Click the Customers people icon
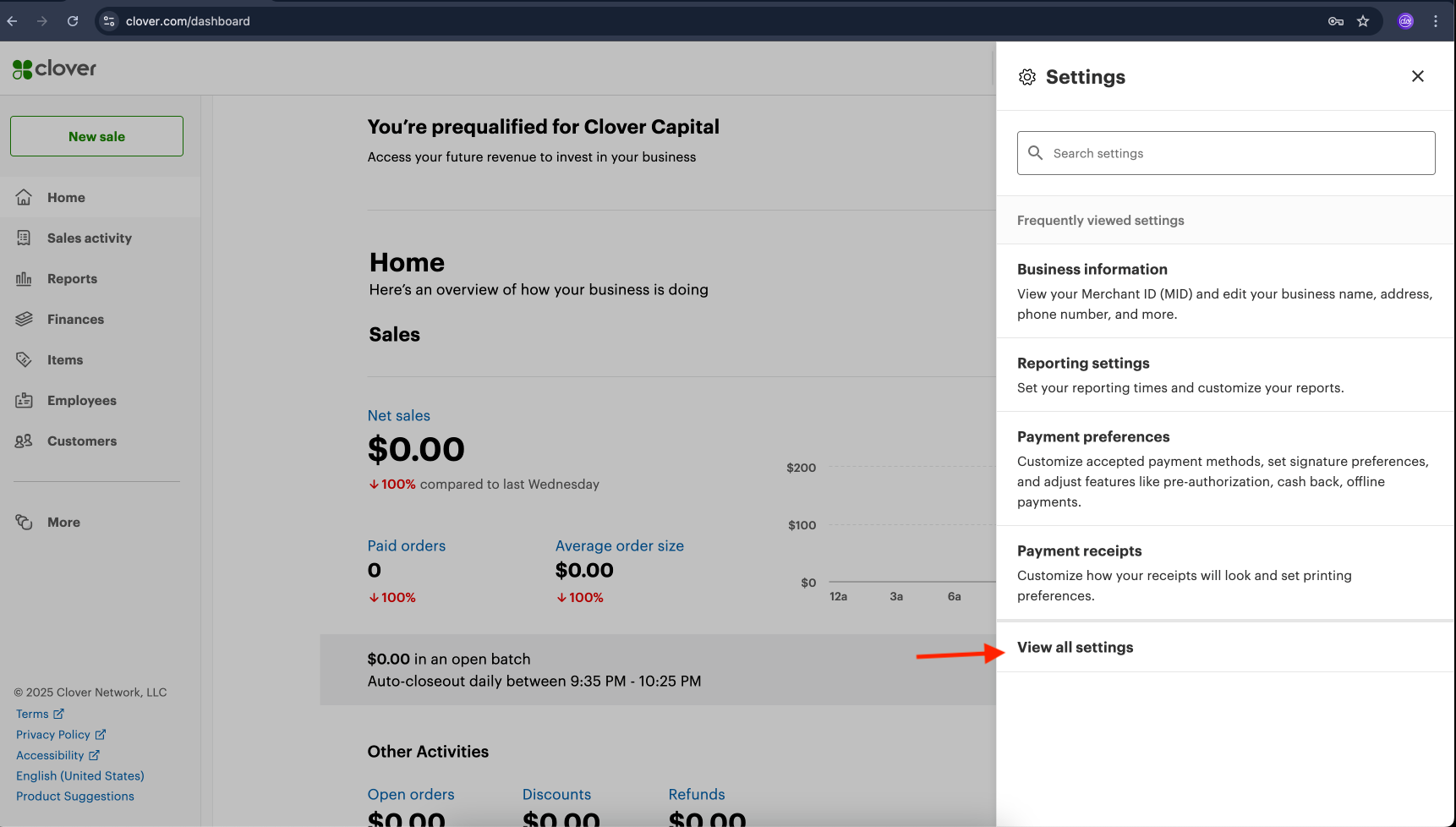 [x=24, y=441]
